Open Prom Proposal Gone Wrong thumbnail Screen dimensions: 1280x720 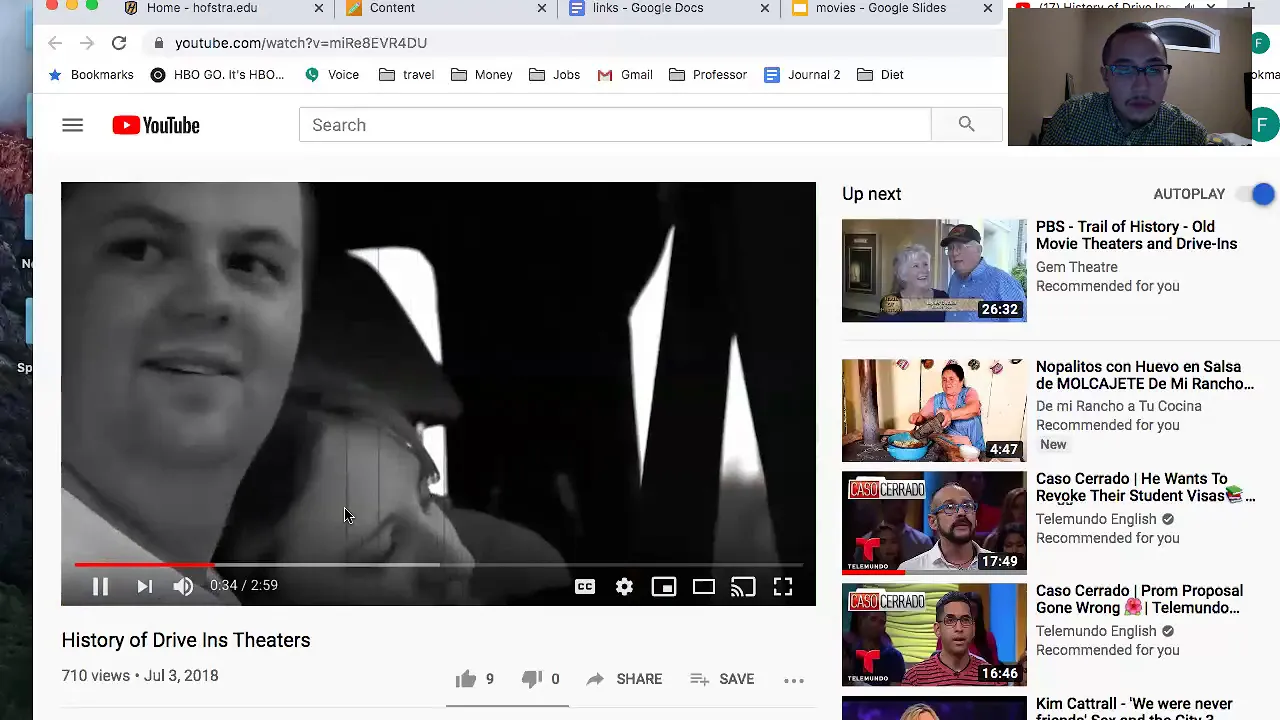(934, 634)
